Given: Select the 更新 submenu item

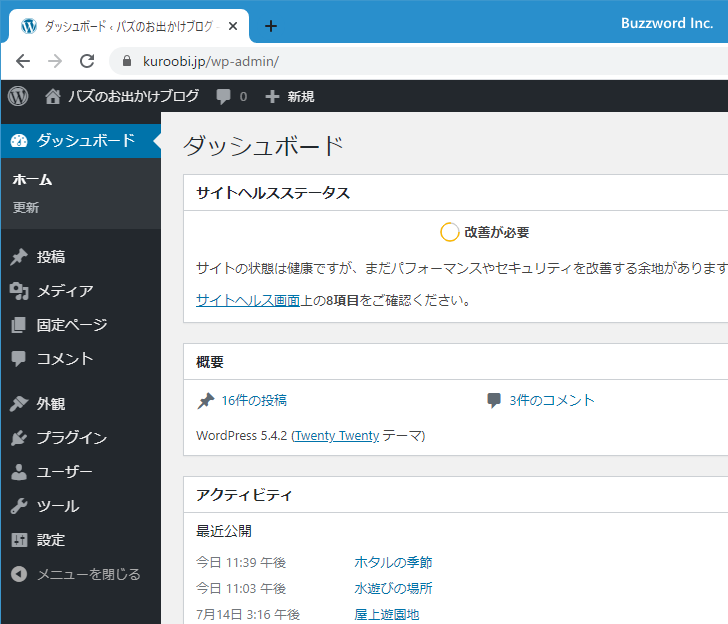Looking at the screenshot, I should tap(26, 208).
